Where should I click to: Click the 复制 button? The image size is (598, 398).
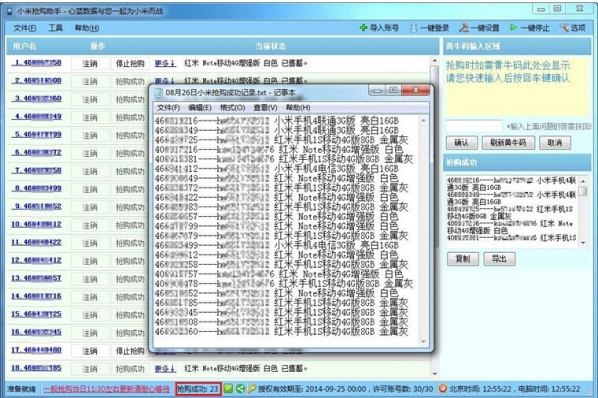463,259
